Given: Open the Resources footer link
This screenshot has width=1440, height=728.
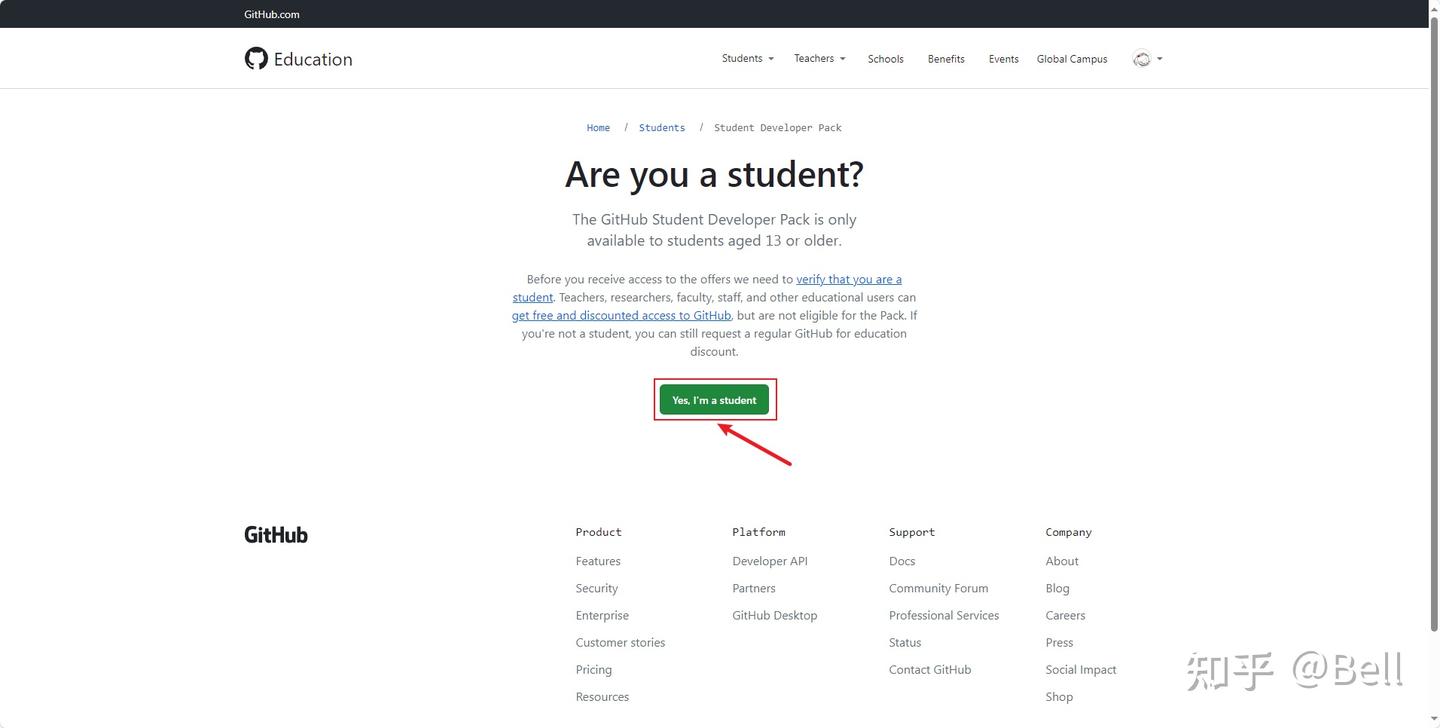Looking at the screenshot, I should pyautogui.click(x=602, y=696).
